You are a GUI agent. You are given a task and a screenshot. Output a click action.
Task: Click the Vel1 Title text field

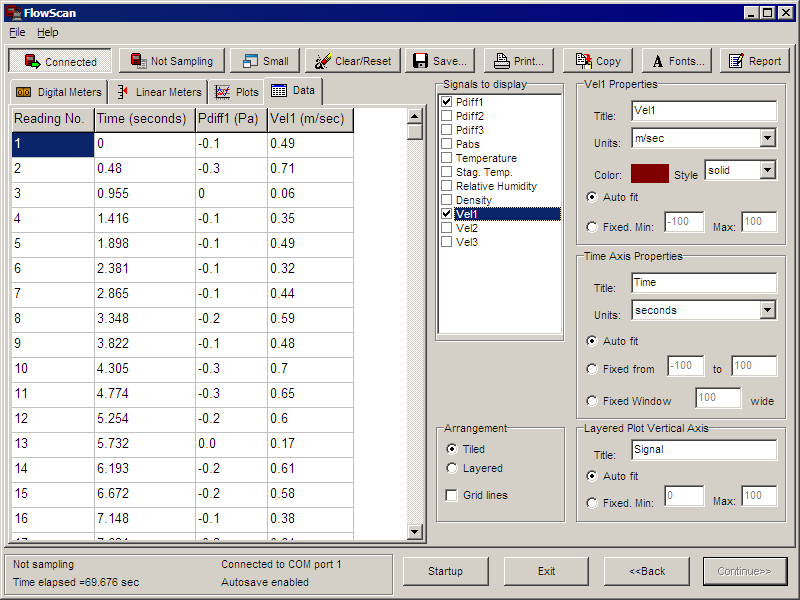[x=704, y=110]
